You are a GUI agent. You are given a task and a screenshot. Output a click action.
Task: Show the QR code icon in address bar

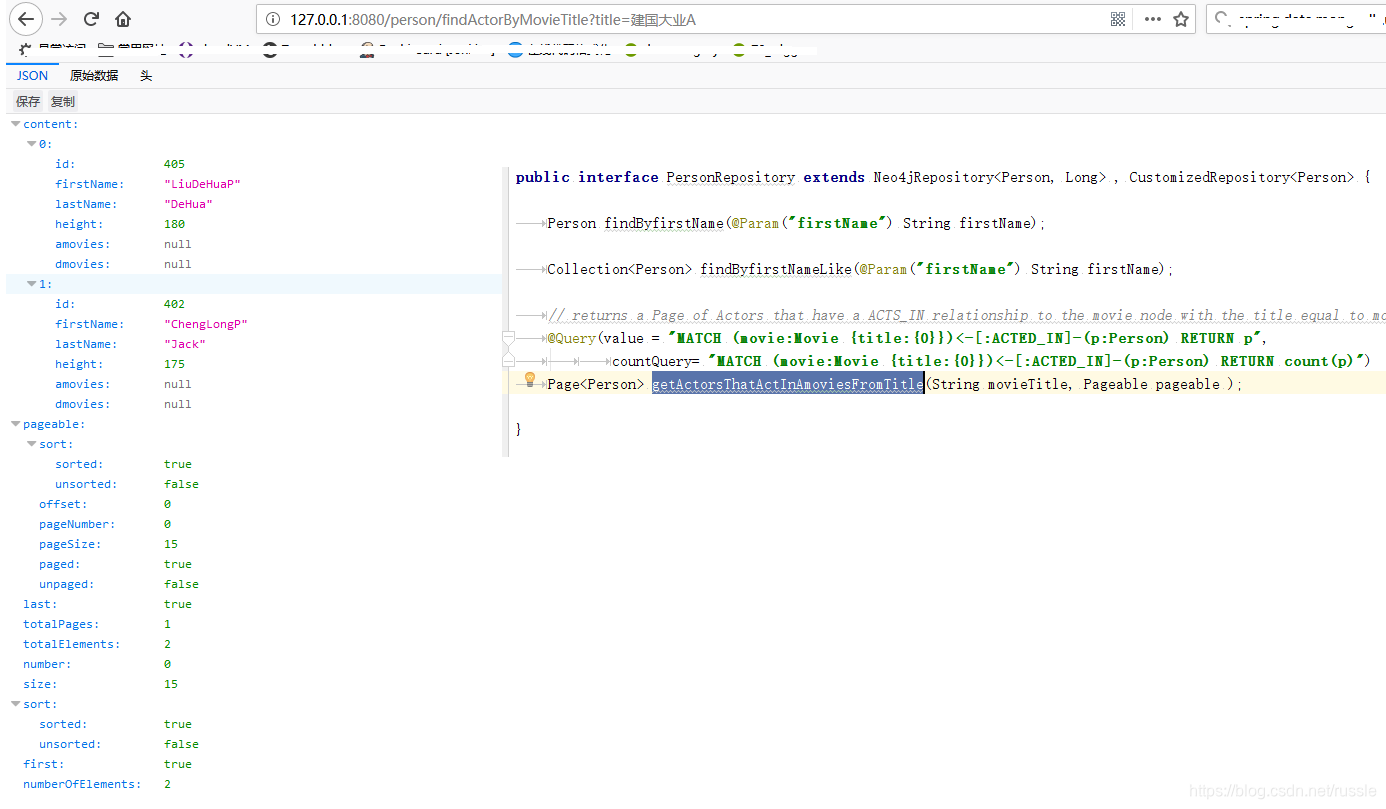1118,19
